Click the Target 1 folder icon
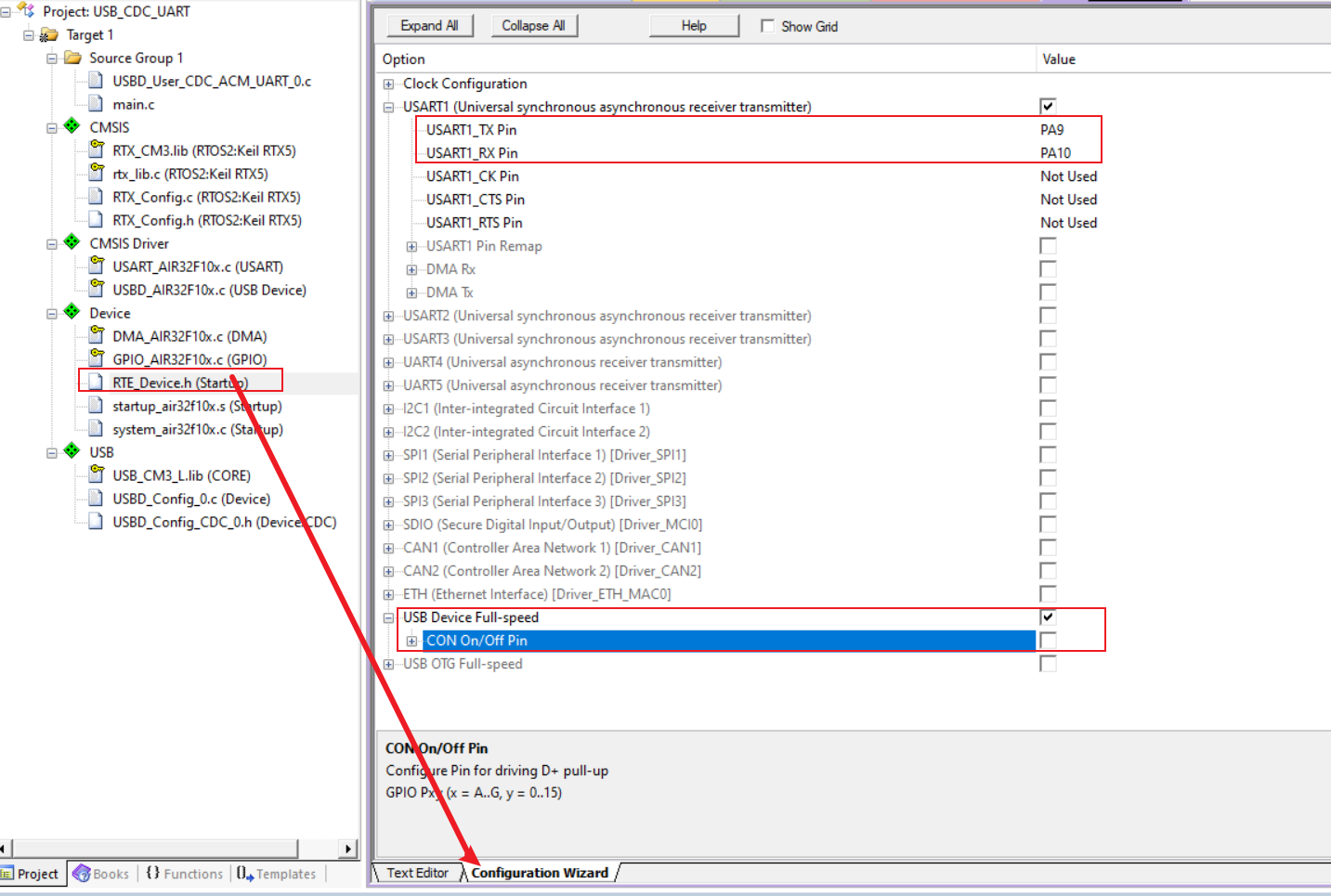 coord(49,34)
